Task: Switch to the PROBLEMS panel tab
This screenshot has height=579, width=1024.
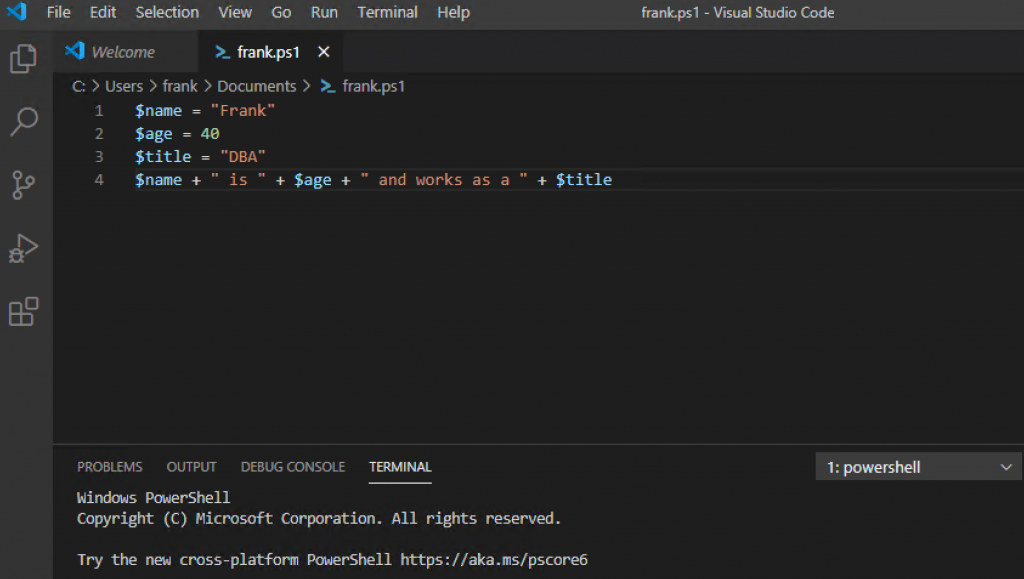Action: (110, 467)
